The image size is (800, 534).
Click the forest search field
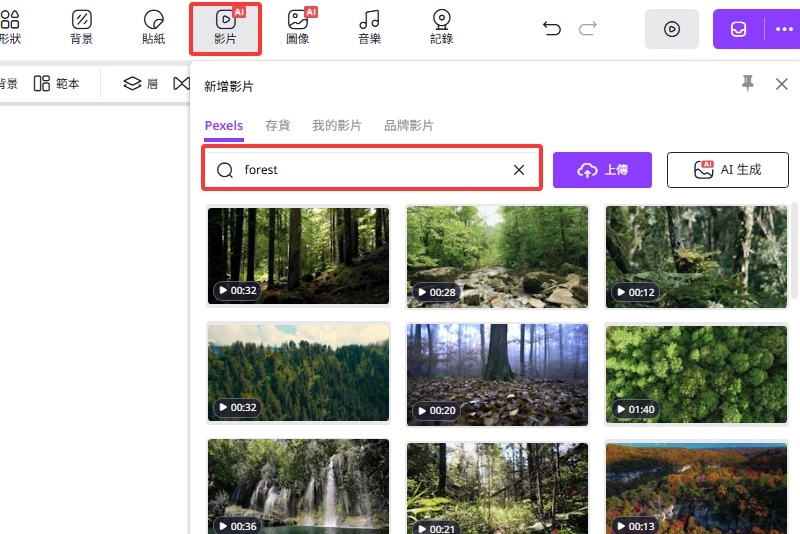372,168
